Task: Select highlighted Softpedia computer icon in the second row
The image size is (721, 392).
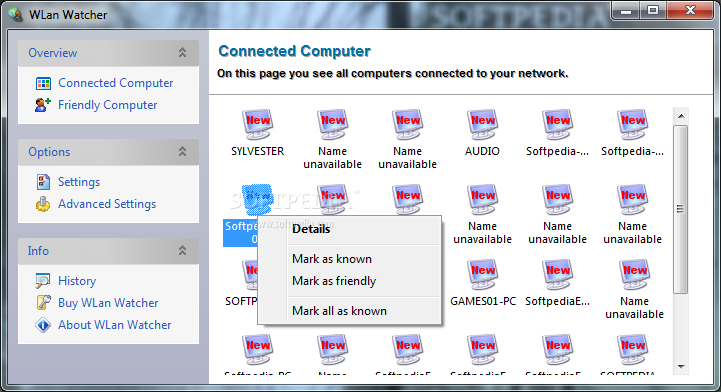Action: pyautogui.click(x=258, y=199)
